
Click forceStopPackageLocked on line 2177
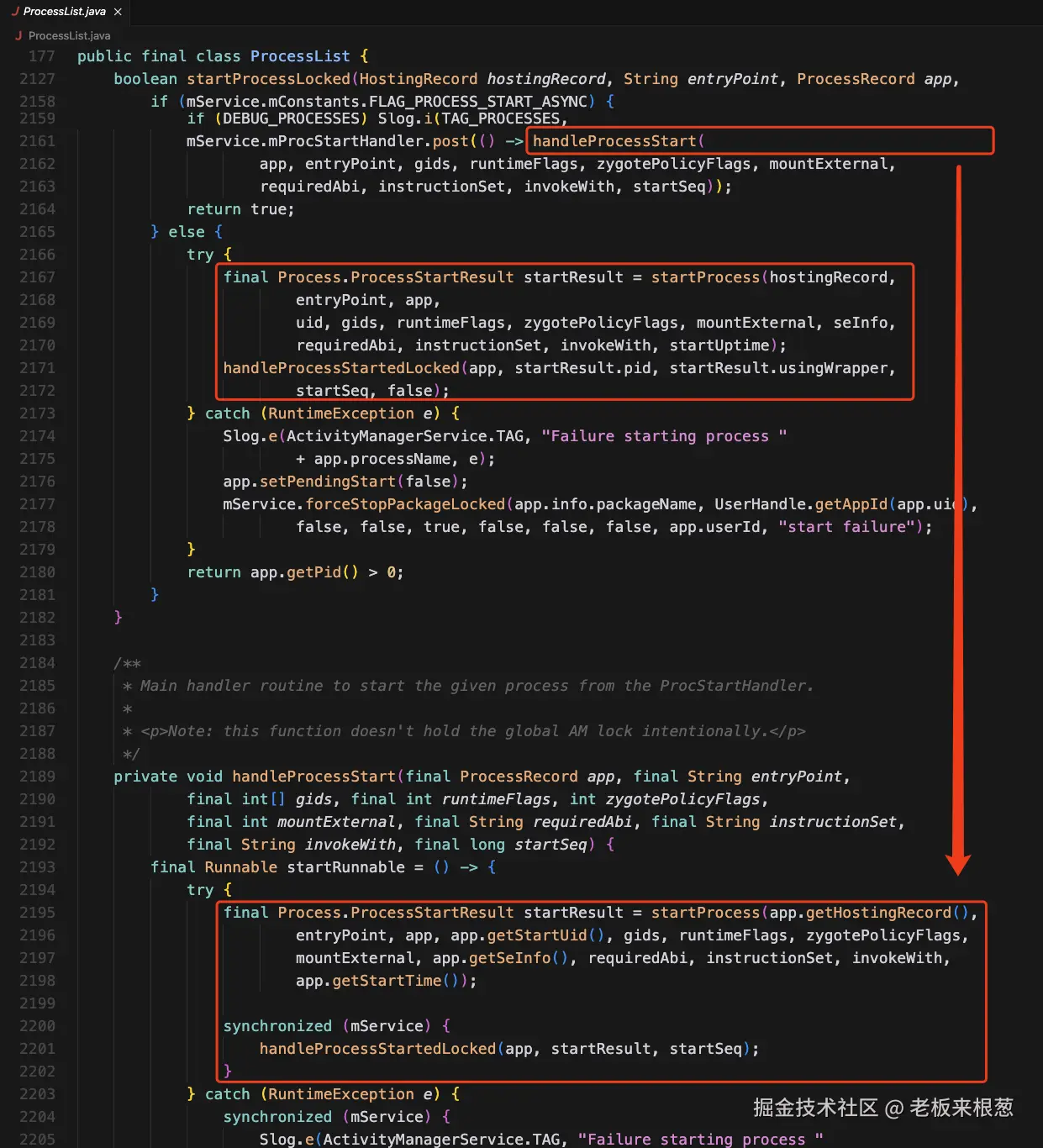click(405, 504)
